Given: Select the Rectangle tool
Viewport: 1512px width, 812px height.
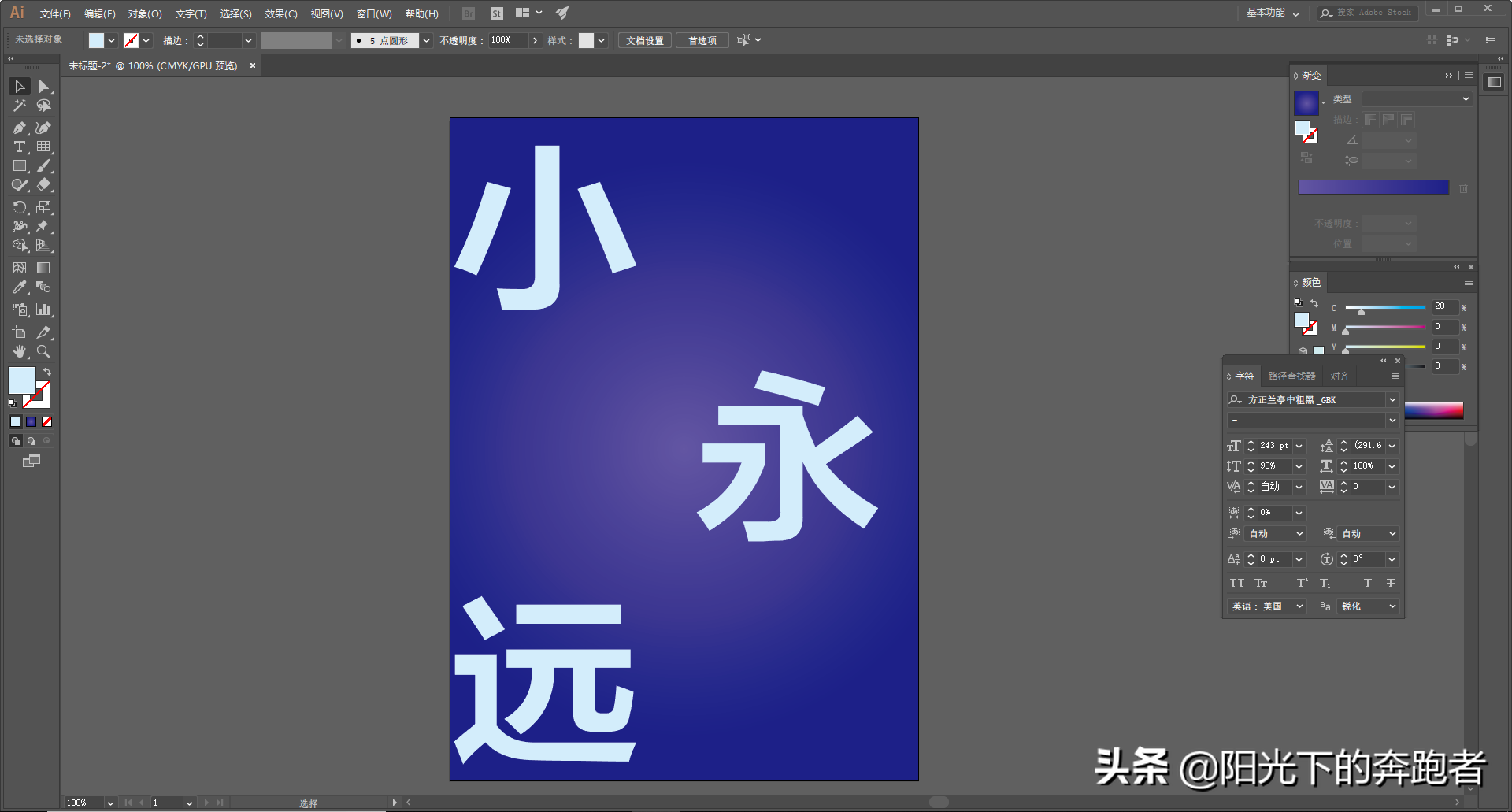Looking at the screenshot, I should click(x=20, y=166).
